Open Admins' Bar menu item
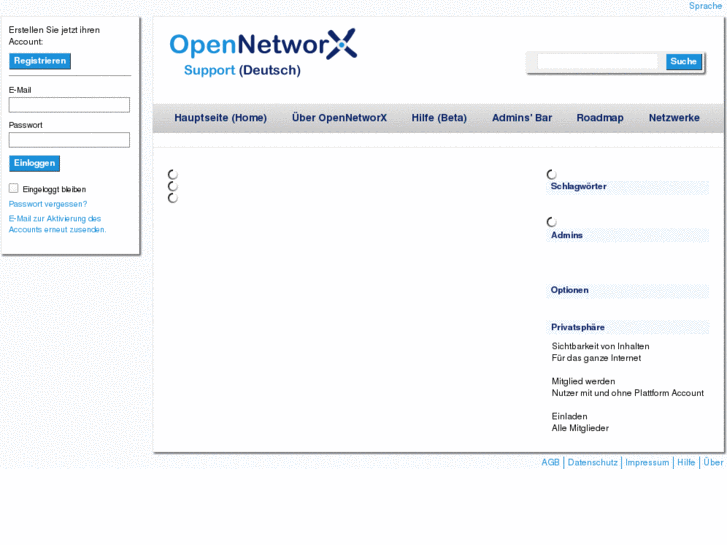727x545 pixels. 522,118
